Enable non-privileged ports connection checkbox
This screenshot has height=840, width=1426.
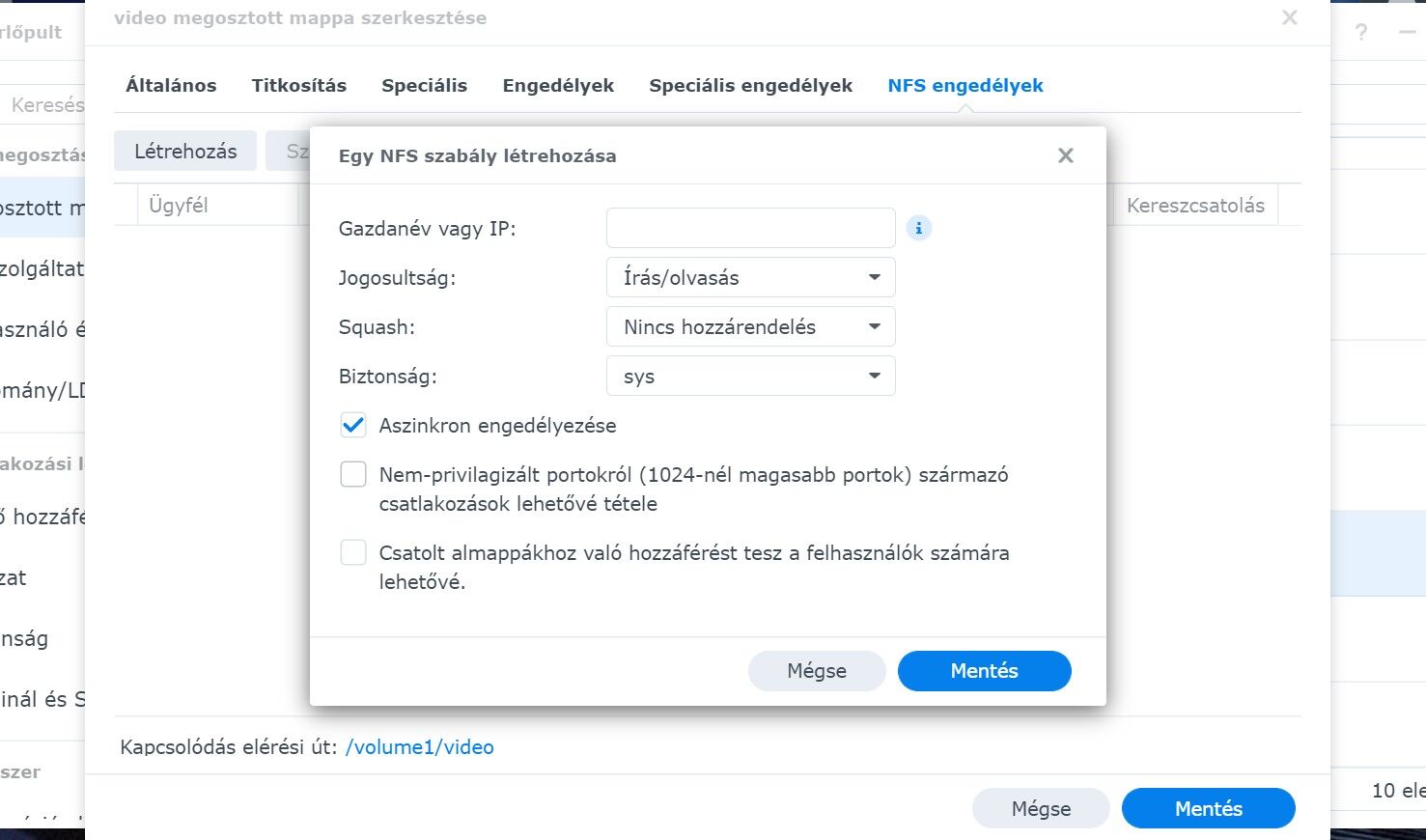tap(353, 474)
